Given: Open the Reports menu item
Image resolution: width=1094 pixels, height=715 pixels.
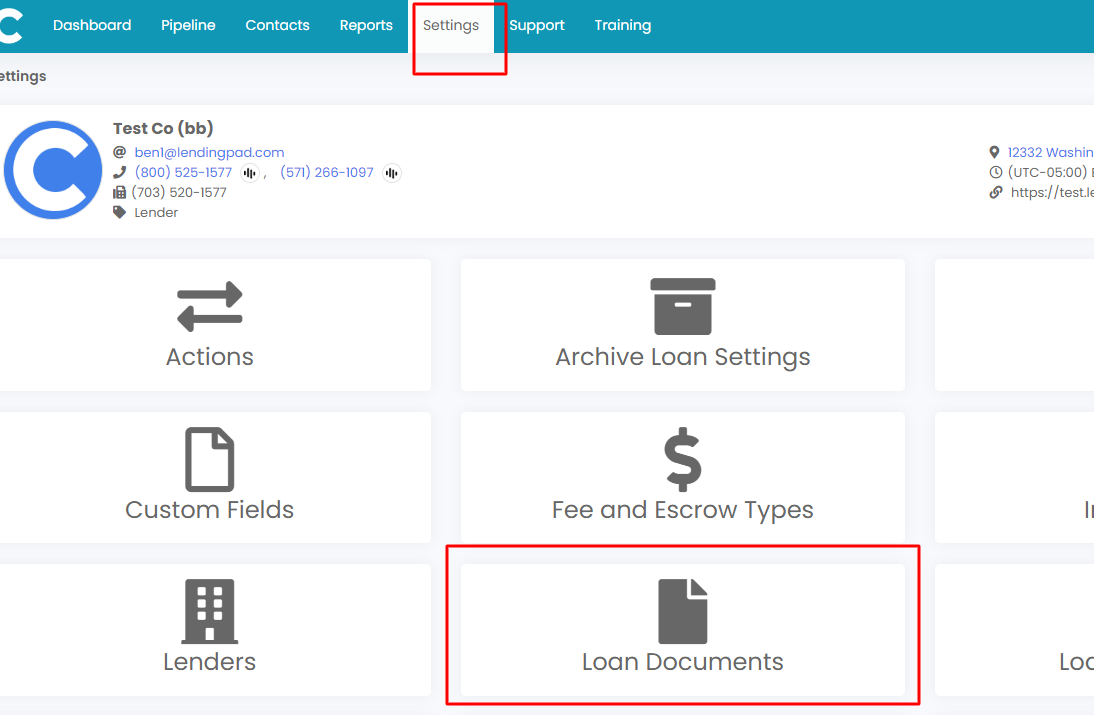Looking at the screenshot, I should coord(366,26).
